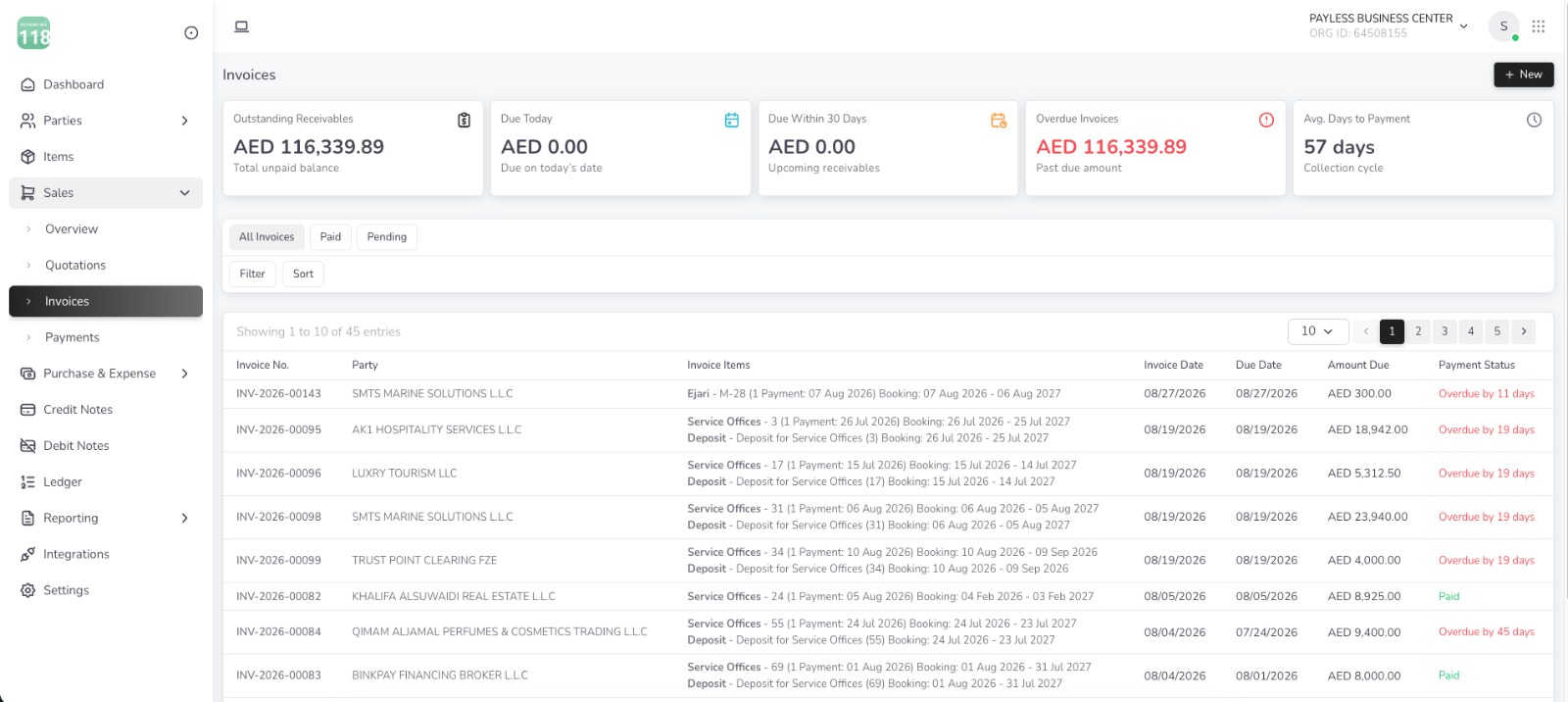1568x702 pixels.
Task: Expand the Purchase & Expense chevron
Action: point(184,374)
